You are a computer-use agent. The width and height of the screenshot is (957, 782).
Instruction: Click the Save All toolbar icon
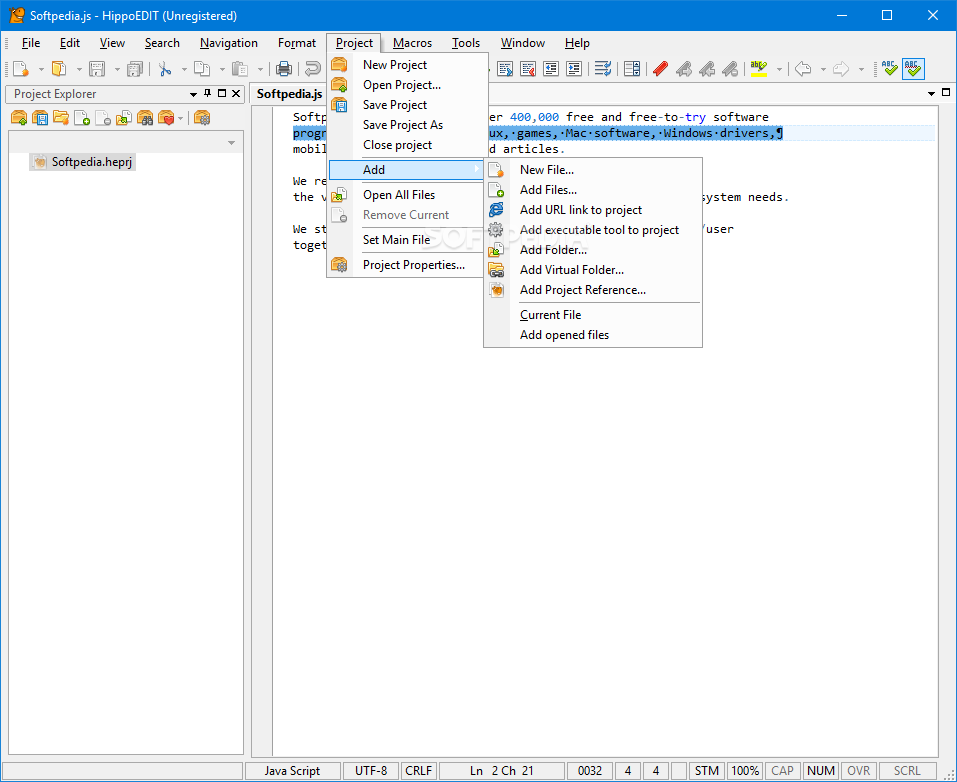point(134,68)
